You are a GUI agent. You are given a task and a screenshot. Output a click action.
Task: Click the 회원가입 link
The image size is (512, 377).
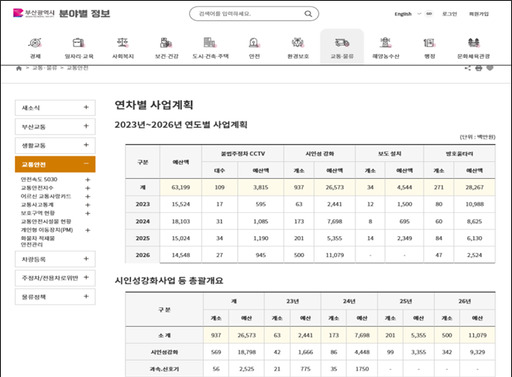[479, 14]
